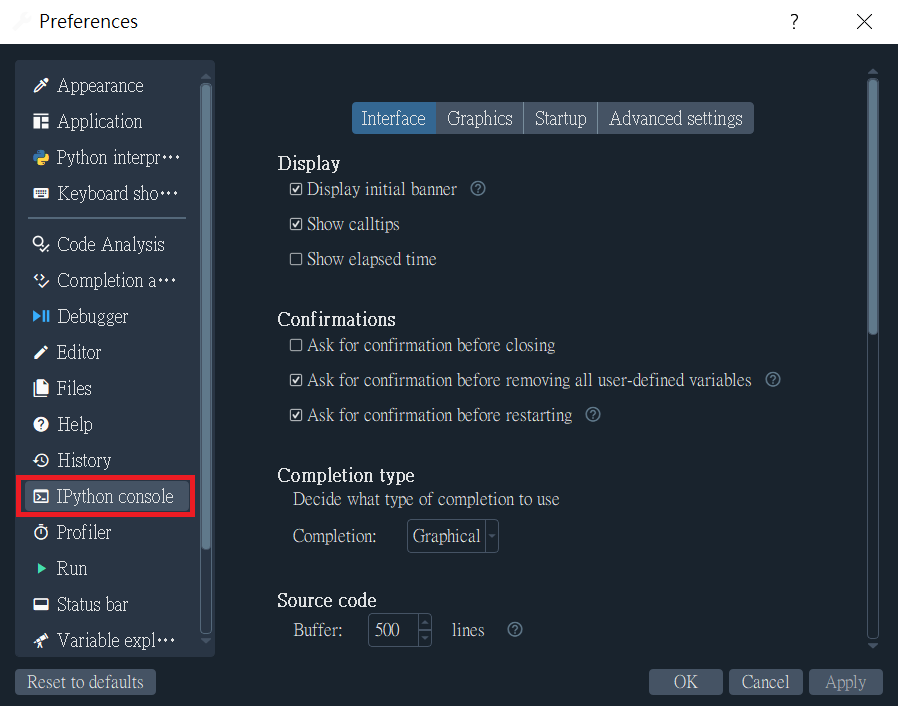The image size is (898, 706).
Task: Toggle Ask for confirmation before closing
Action: click(x=296, y=345)
